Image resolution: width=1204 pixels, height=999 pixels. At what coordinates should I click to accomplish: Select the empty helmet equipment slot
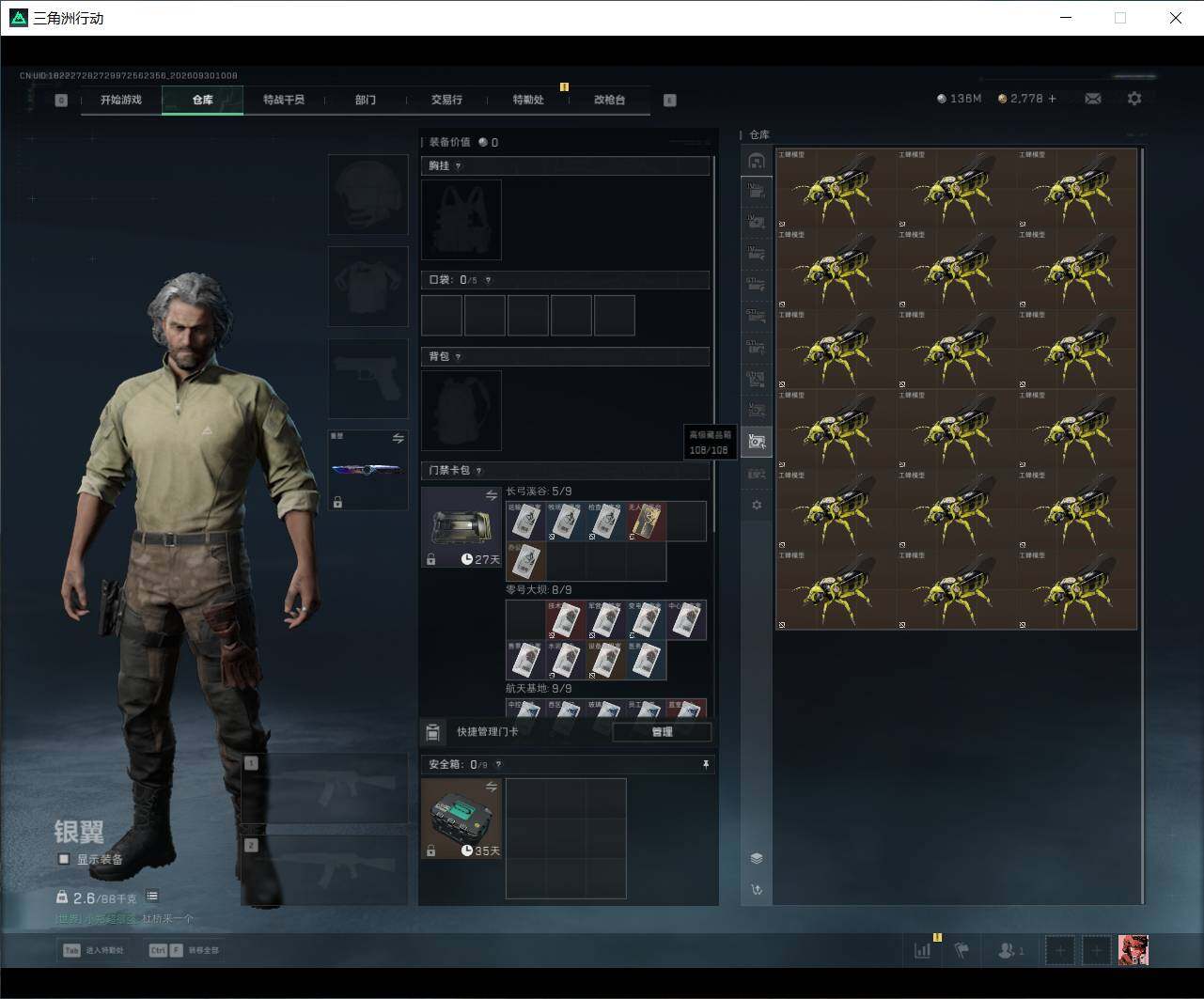tap(367, 195)
